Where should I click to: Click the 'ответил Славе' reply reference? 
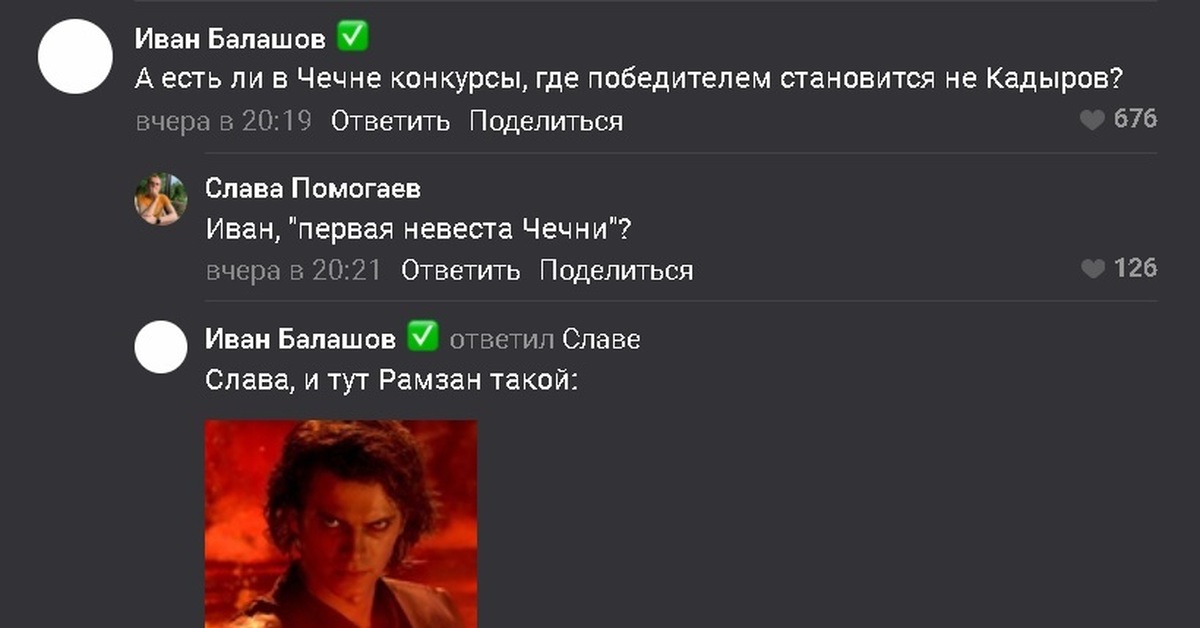click(x=545, y=340)
